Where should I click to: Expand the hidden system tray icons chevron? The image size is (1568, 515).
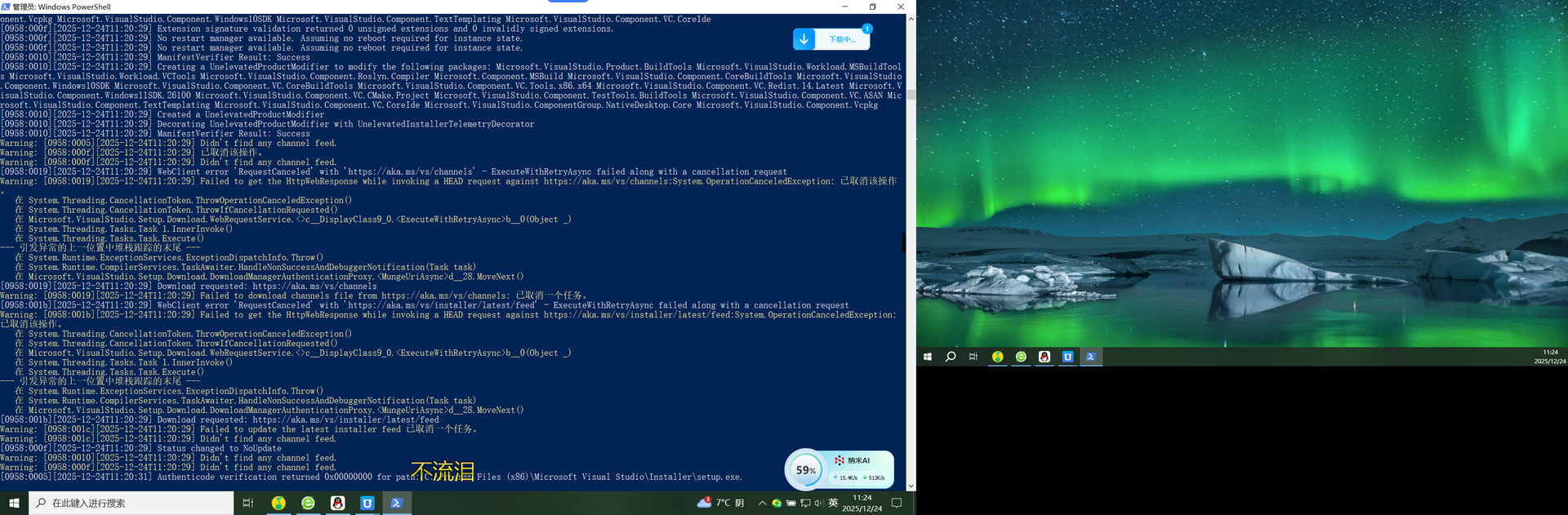coord(762,504)
